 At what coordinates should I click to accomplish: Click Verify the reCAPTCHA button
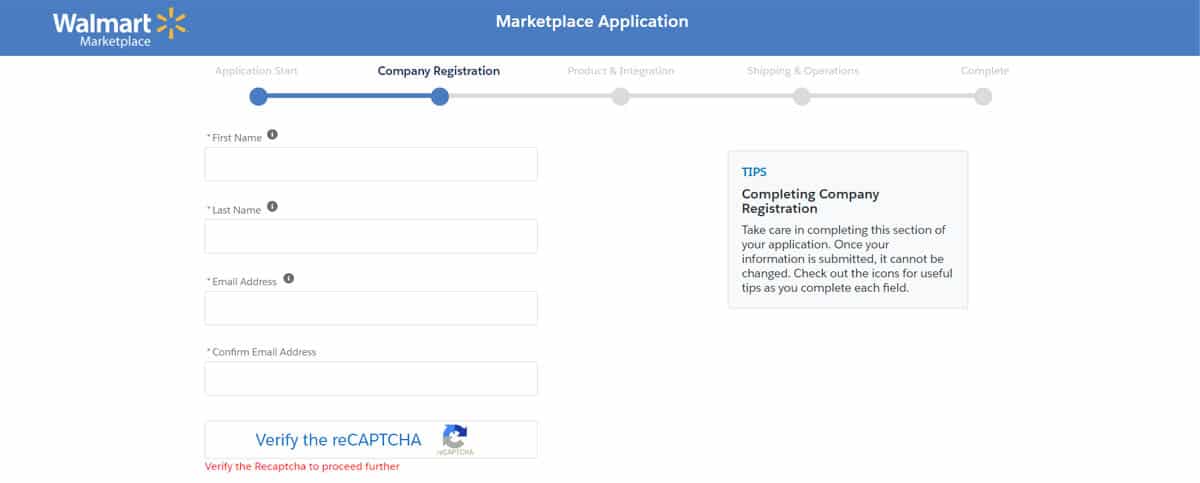[371, 440]
